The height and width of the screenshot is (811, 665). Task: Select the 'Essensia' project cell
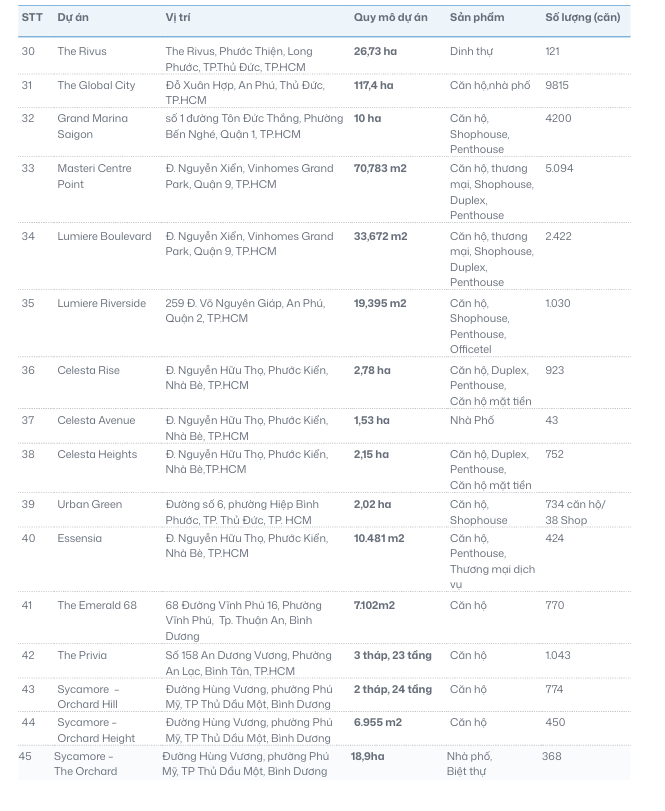click(x=80, y=538)
